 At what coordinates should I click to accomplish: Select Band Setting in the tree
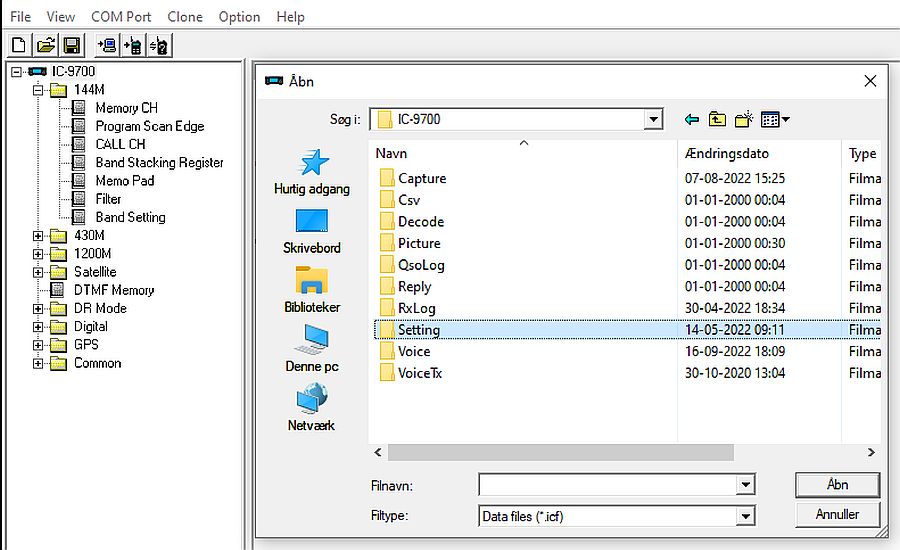130,218
